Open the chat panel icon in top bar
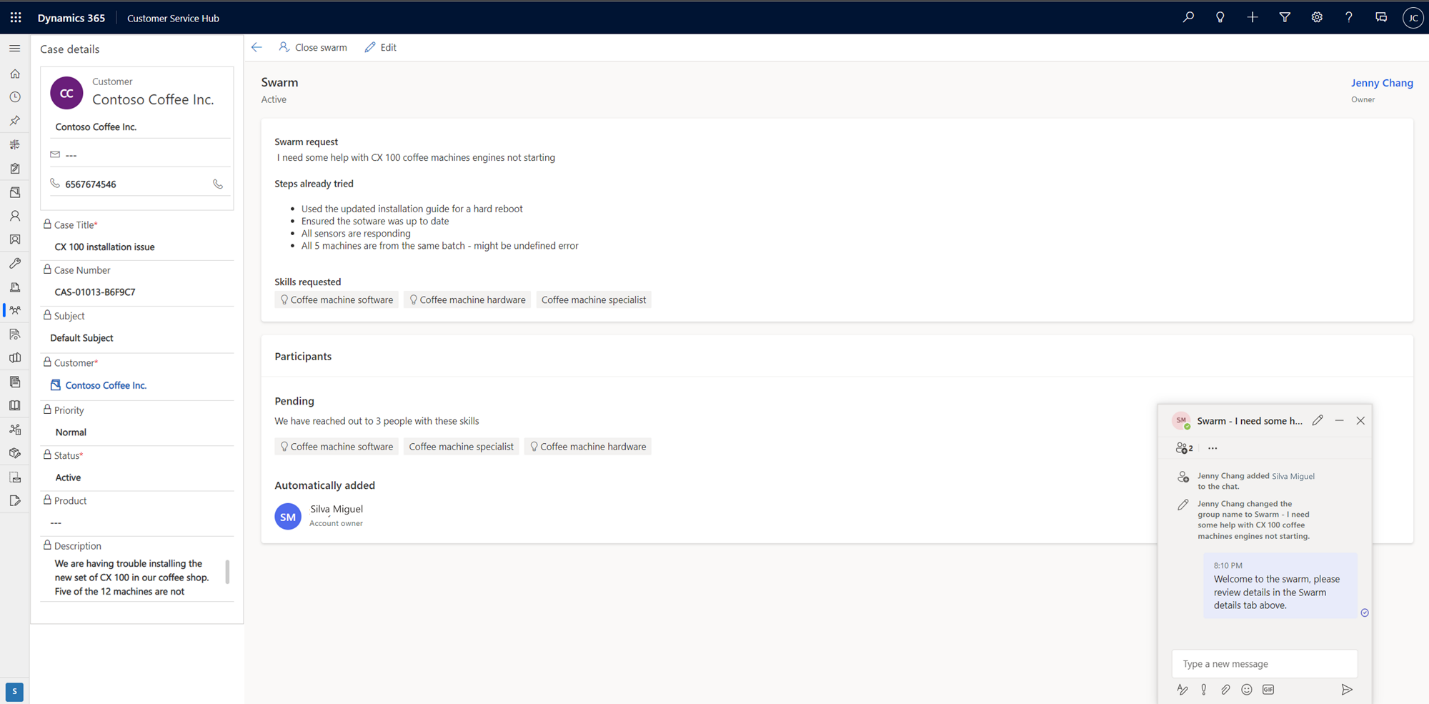This screenshot has height=704, width=1429. click(x=1381, y=17)
